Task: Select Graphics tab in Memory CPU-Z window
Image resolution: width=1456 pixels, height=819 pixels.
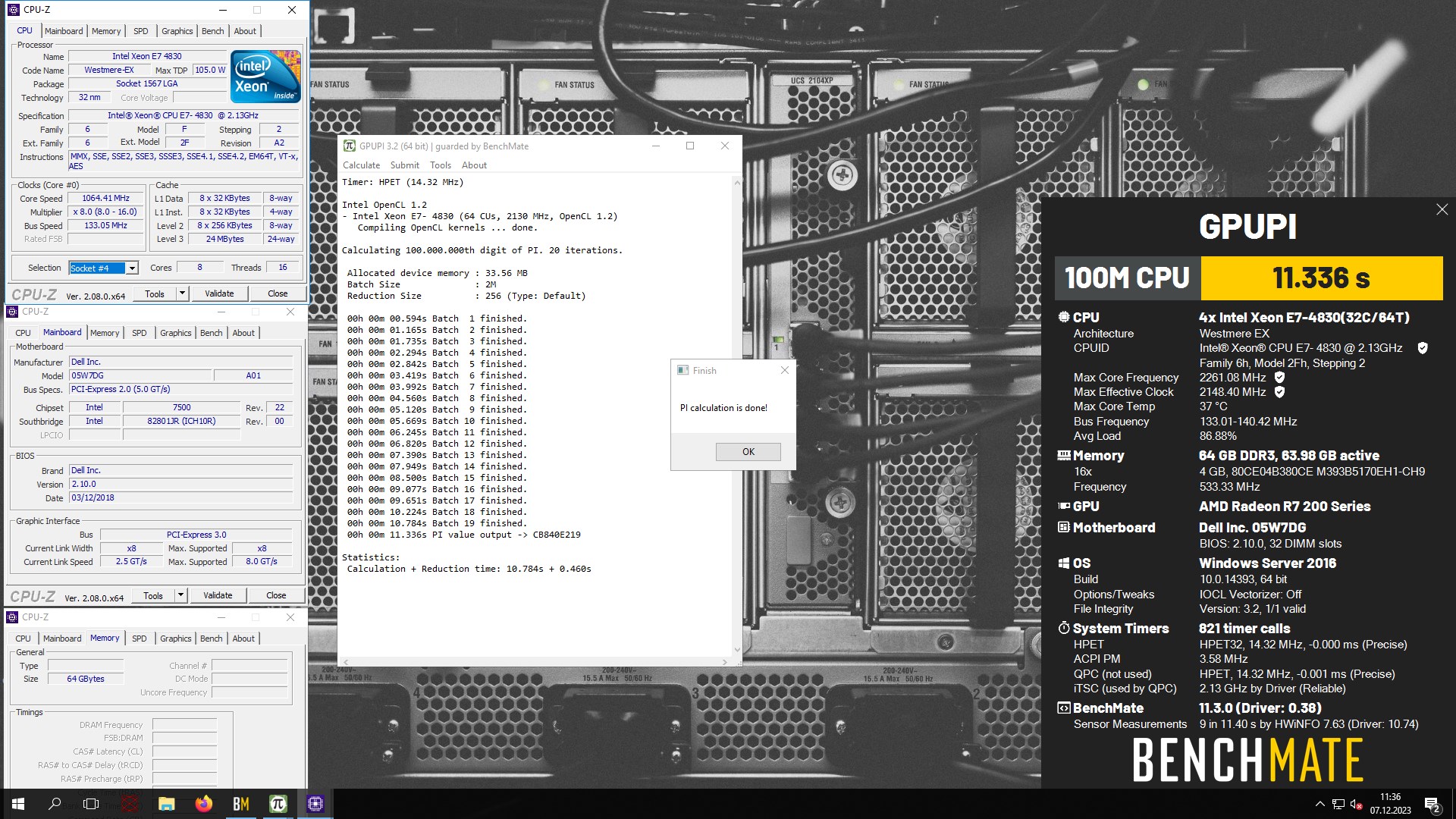Action: [176, 639]
